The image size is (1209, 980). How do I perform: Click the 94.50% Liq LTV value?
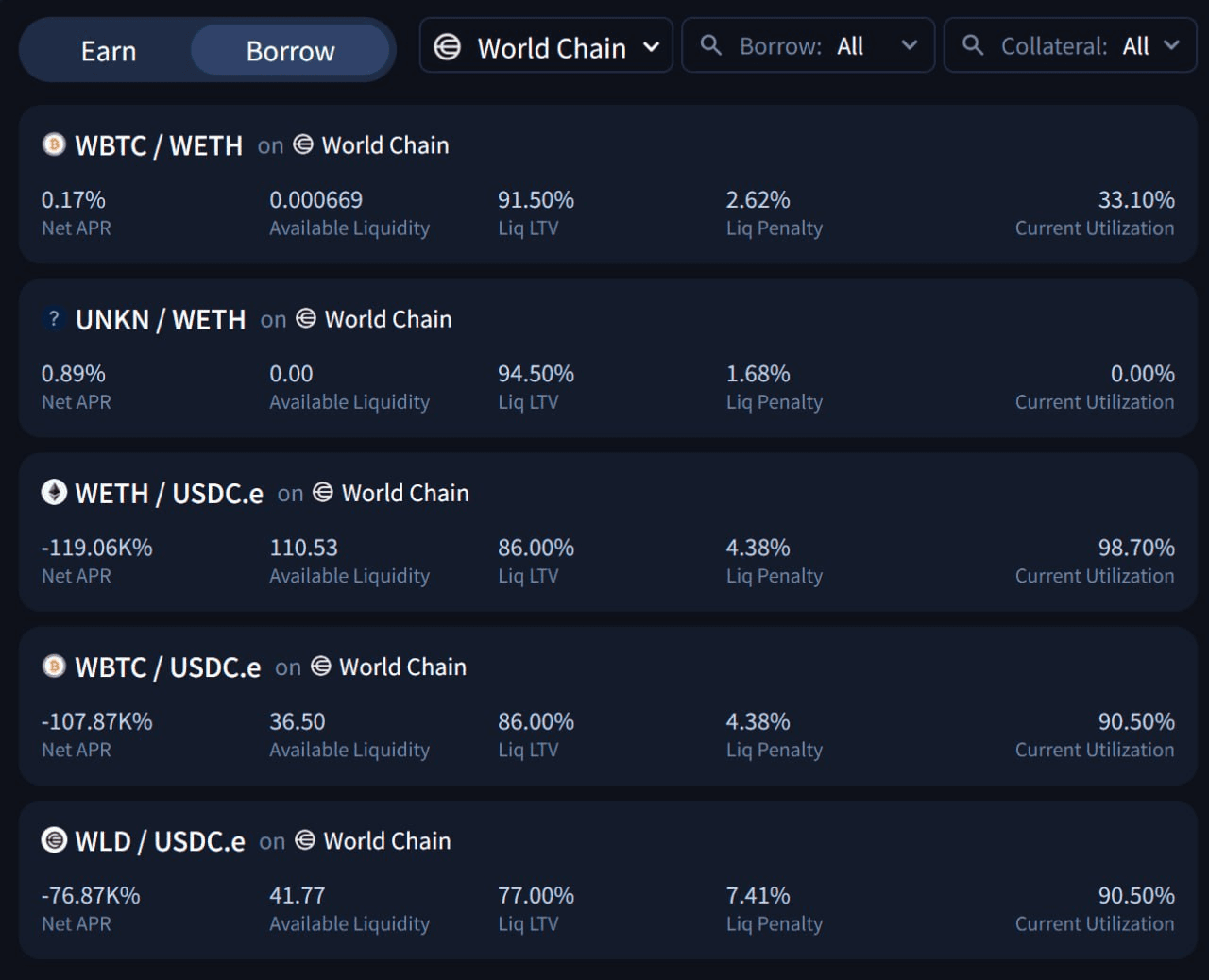tap(536, 374)
